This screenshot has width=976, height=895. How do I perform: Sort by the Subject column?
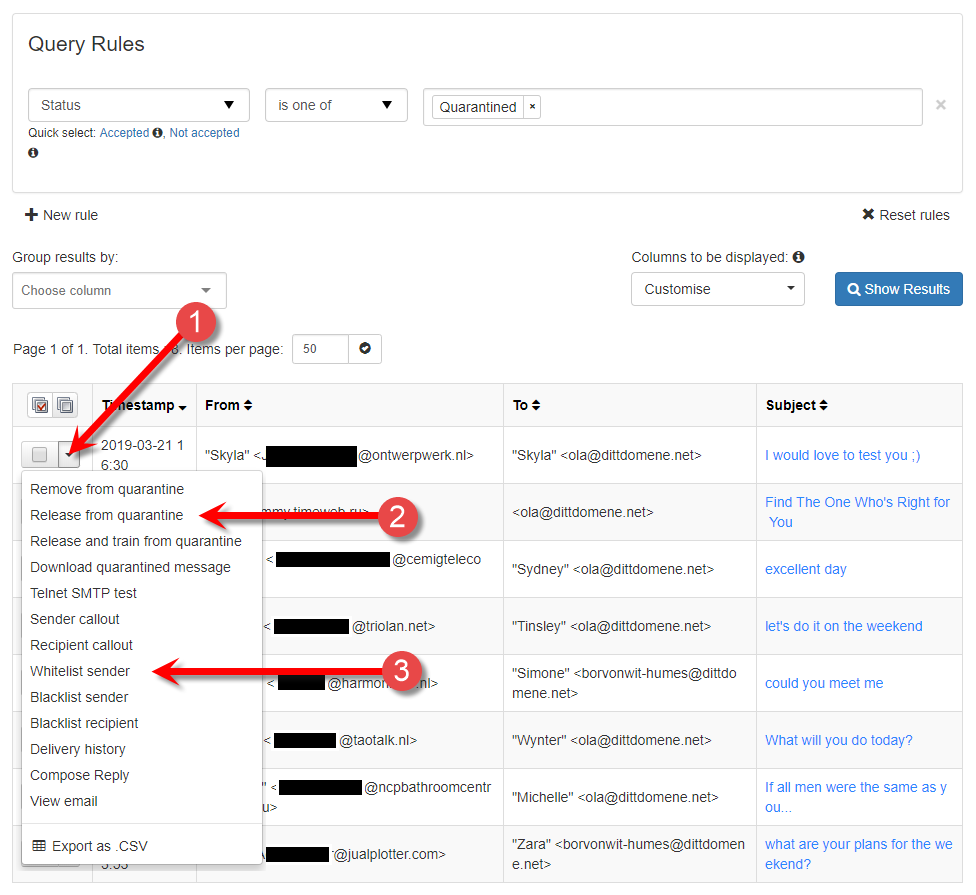pyautogui.click(x=797, y=406)
